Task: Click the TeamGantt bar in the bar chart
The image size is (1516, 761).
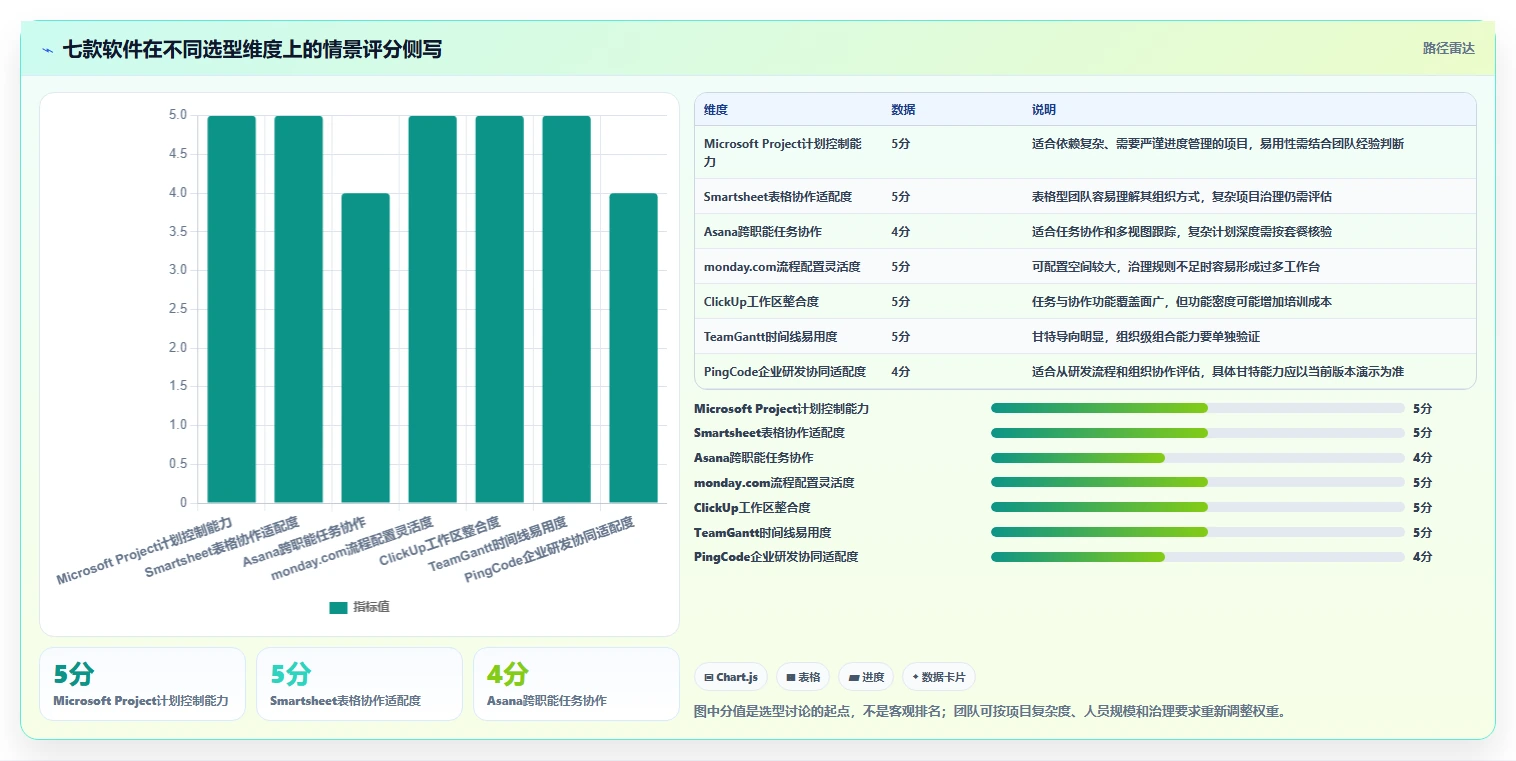Action: pyautogui.click(x=567, y=309)
